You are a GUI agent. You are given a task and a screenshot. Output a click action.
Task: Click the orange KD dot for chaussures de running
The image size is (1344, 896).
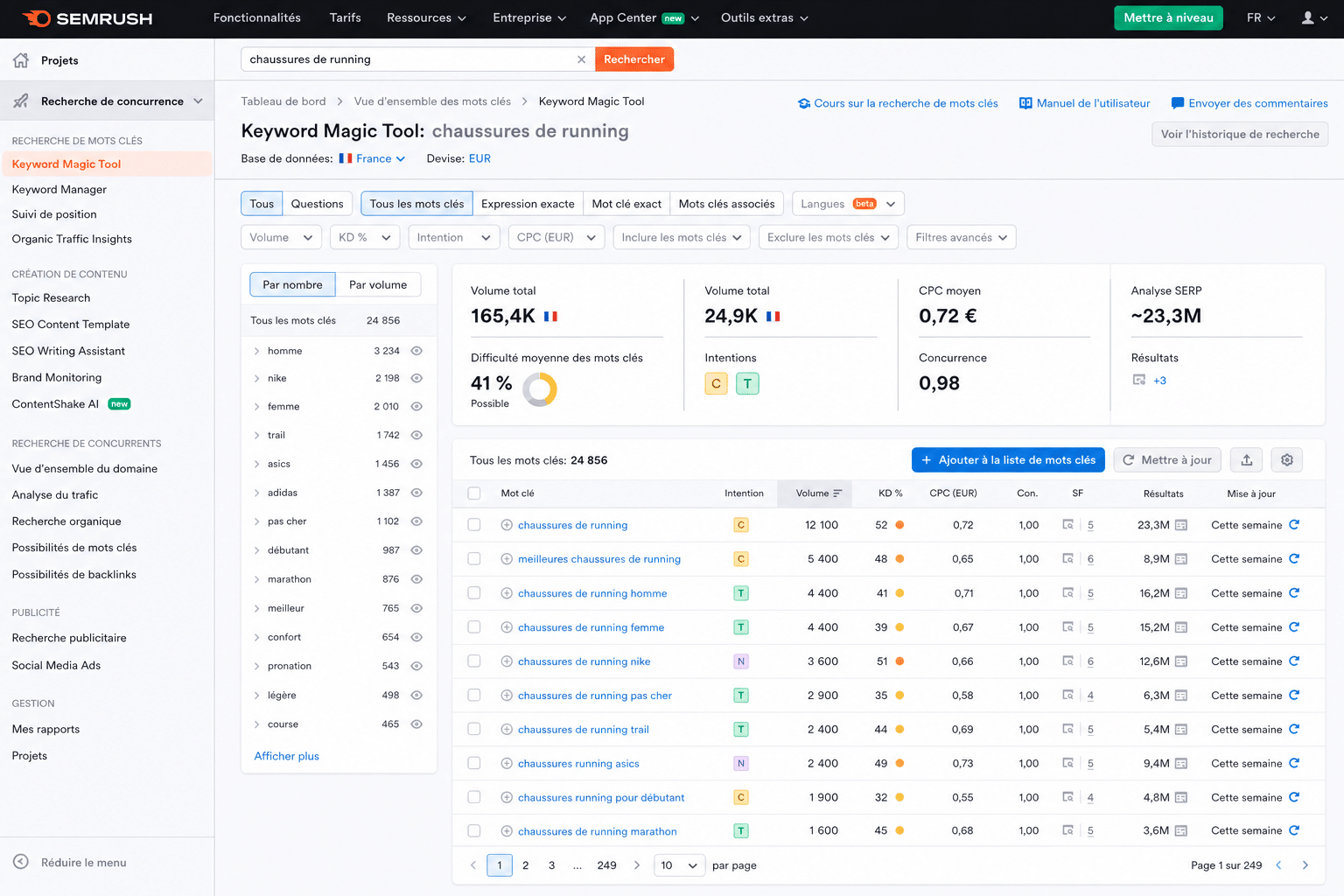point(899,525)
